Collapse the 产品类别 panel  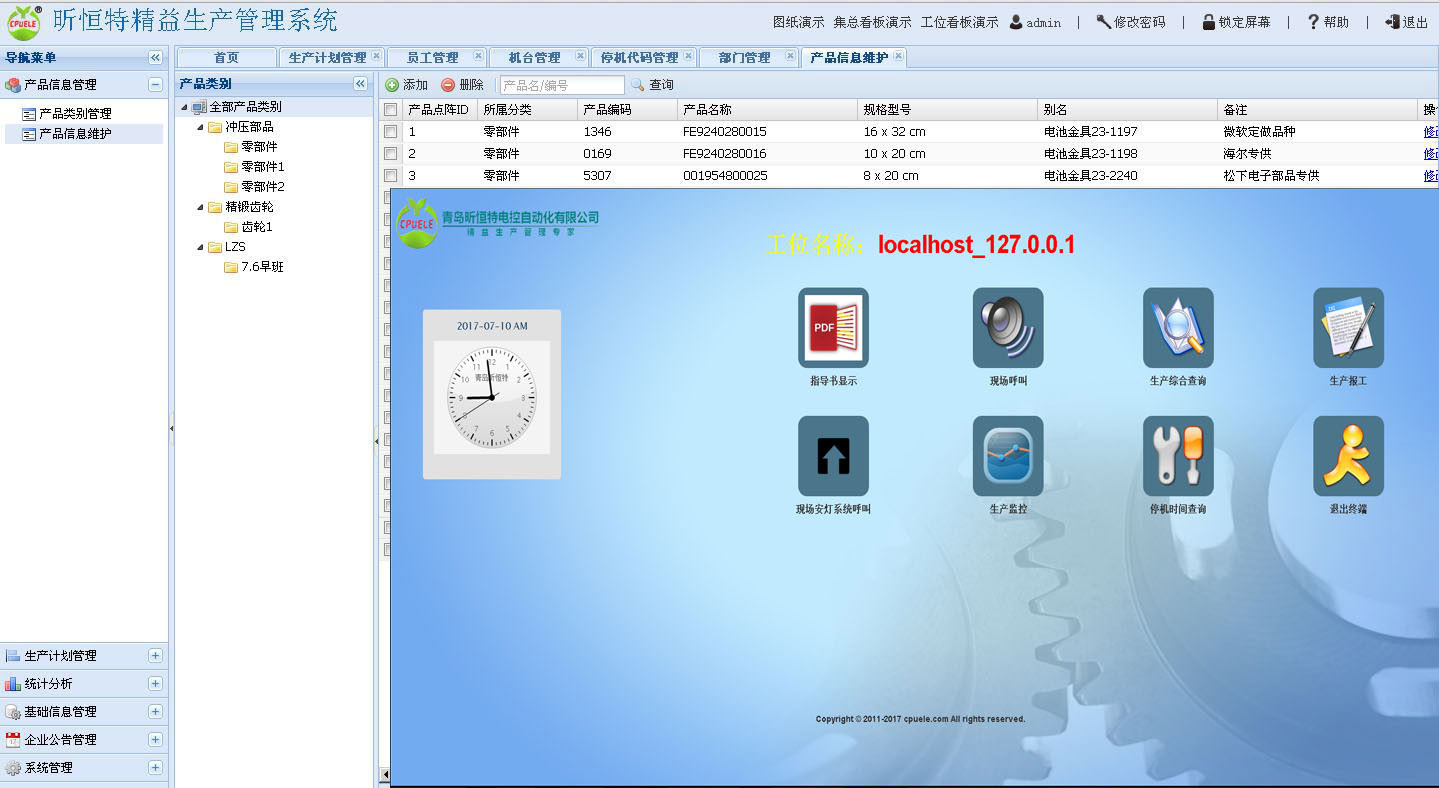pyautogui.click(x=361, y=84)
